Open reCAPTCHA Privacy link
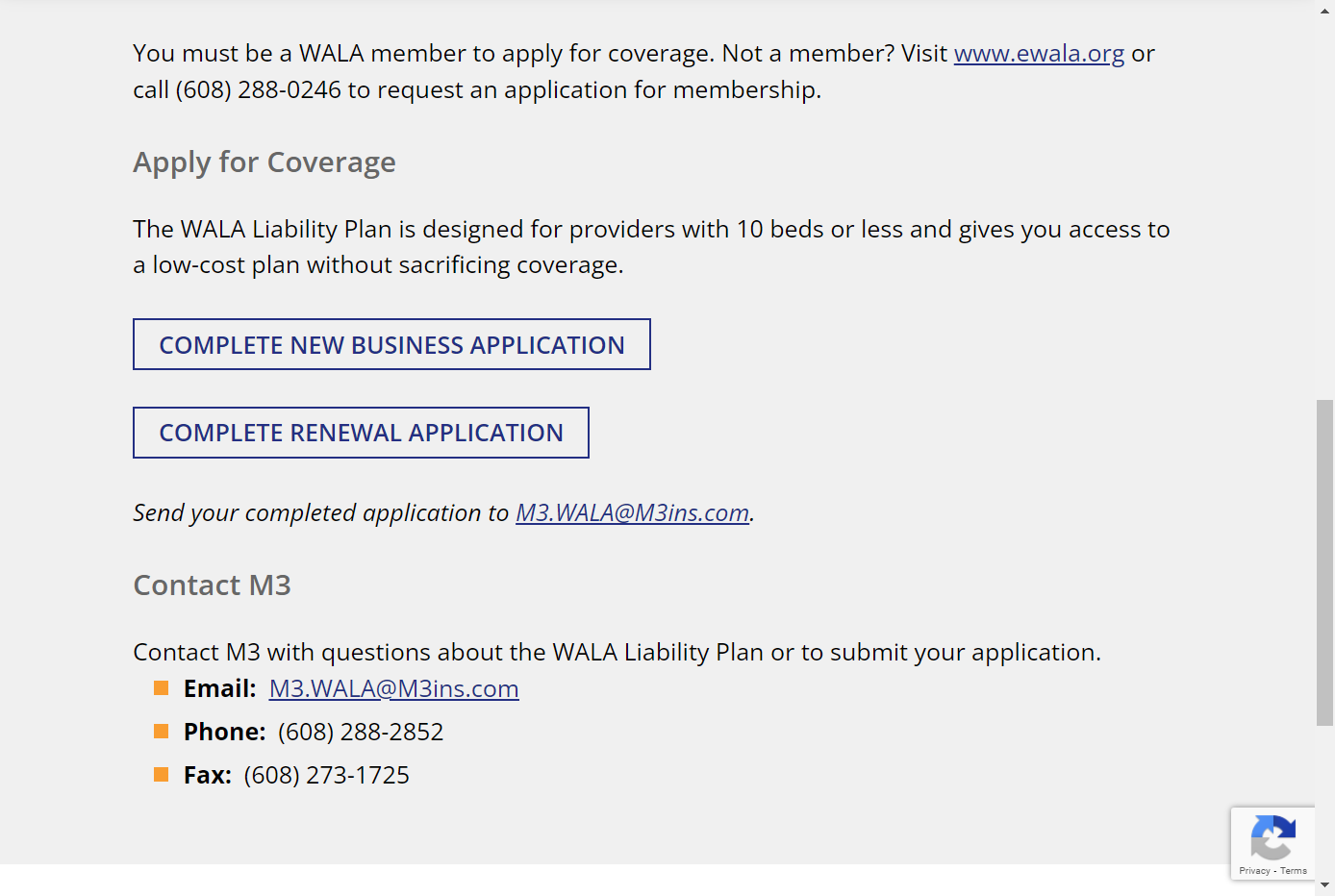Viewport: 1335px width, 896px height. [1254, 871]
